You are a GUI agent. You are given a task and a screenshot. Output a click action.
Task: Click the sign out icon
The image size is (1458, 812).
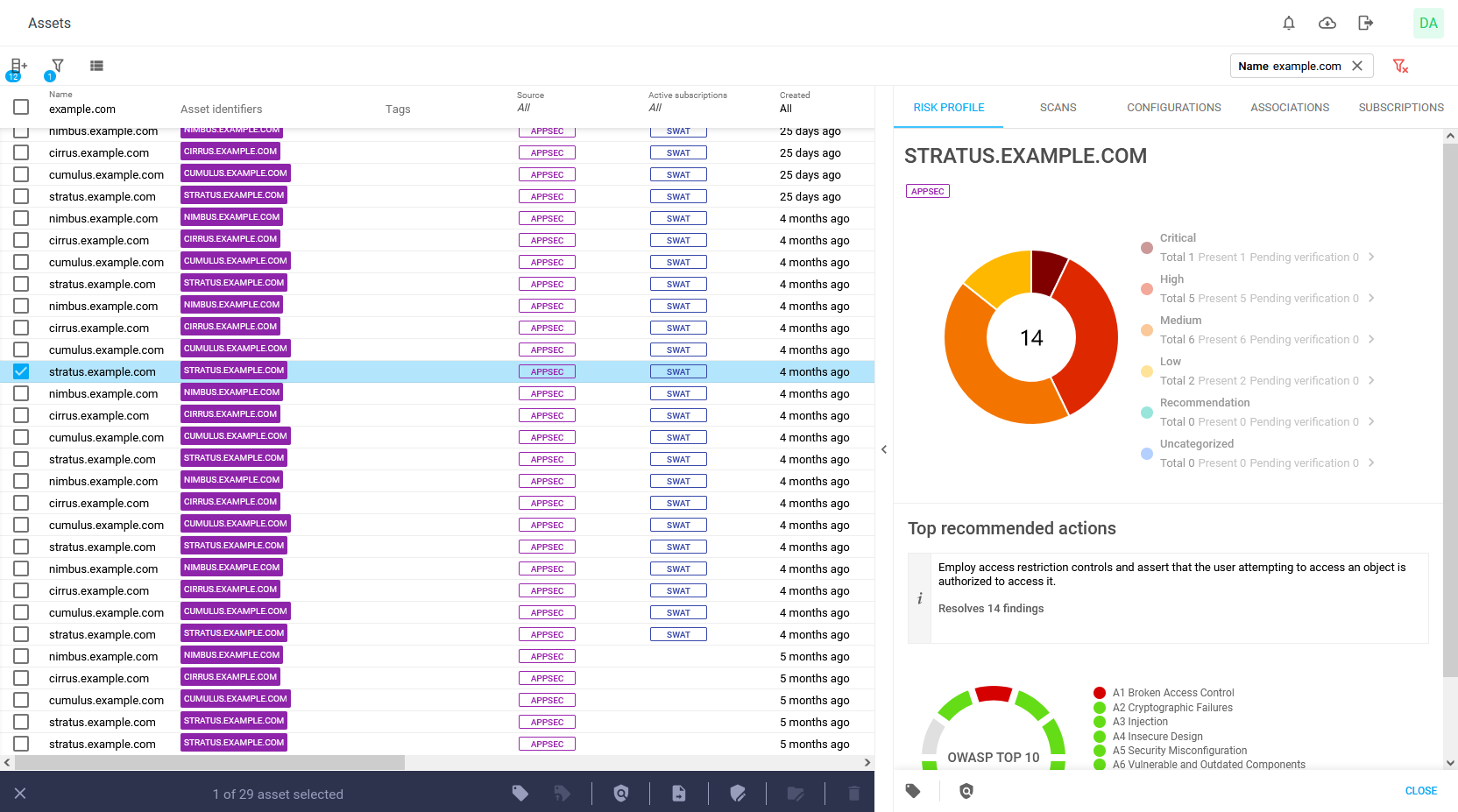coord(1365,23)
